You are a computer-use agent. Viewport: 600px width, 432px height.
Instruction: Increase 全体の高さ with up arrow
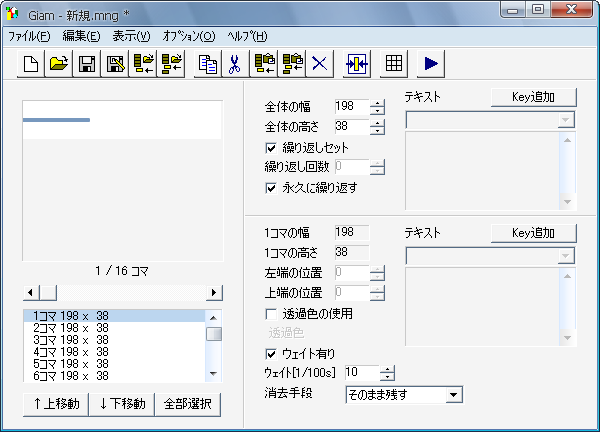coord(377,123)
